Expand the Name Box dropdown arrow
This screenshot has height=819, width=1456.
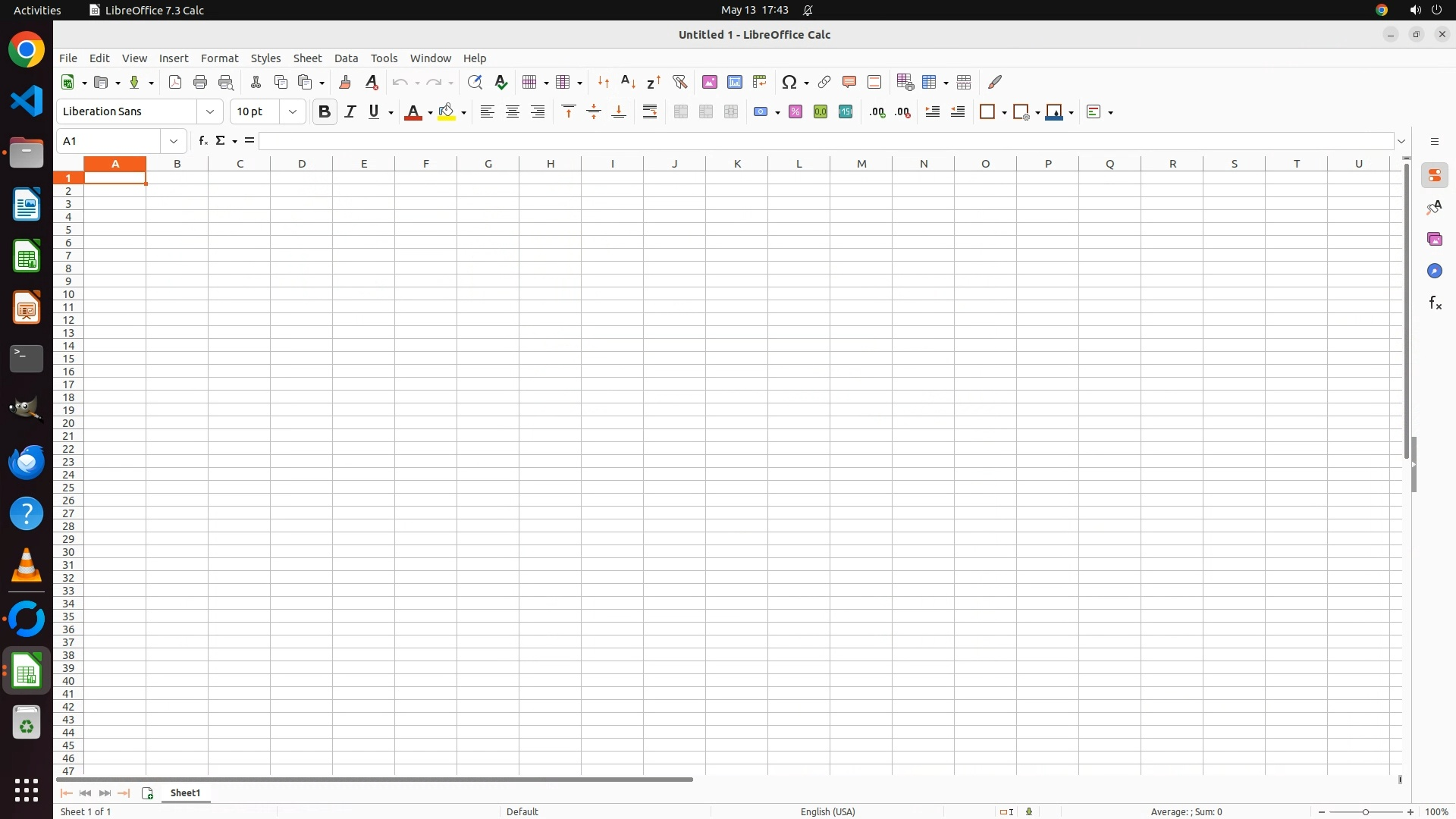[174, 141]
